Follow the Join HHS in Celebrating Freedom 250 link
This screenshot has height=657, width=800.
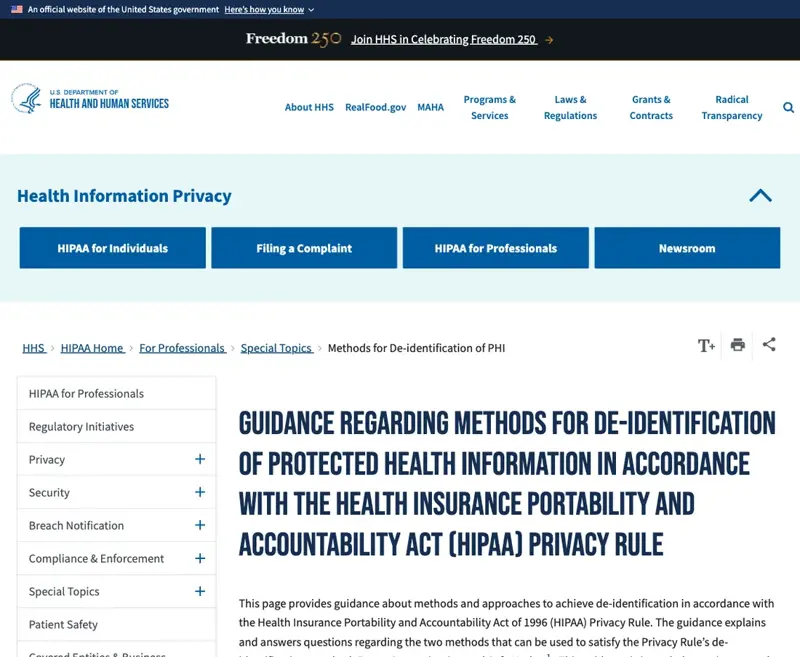click(x=444, y=40)
